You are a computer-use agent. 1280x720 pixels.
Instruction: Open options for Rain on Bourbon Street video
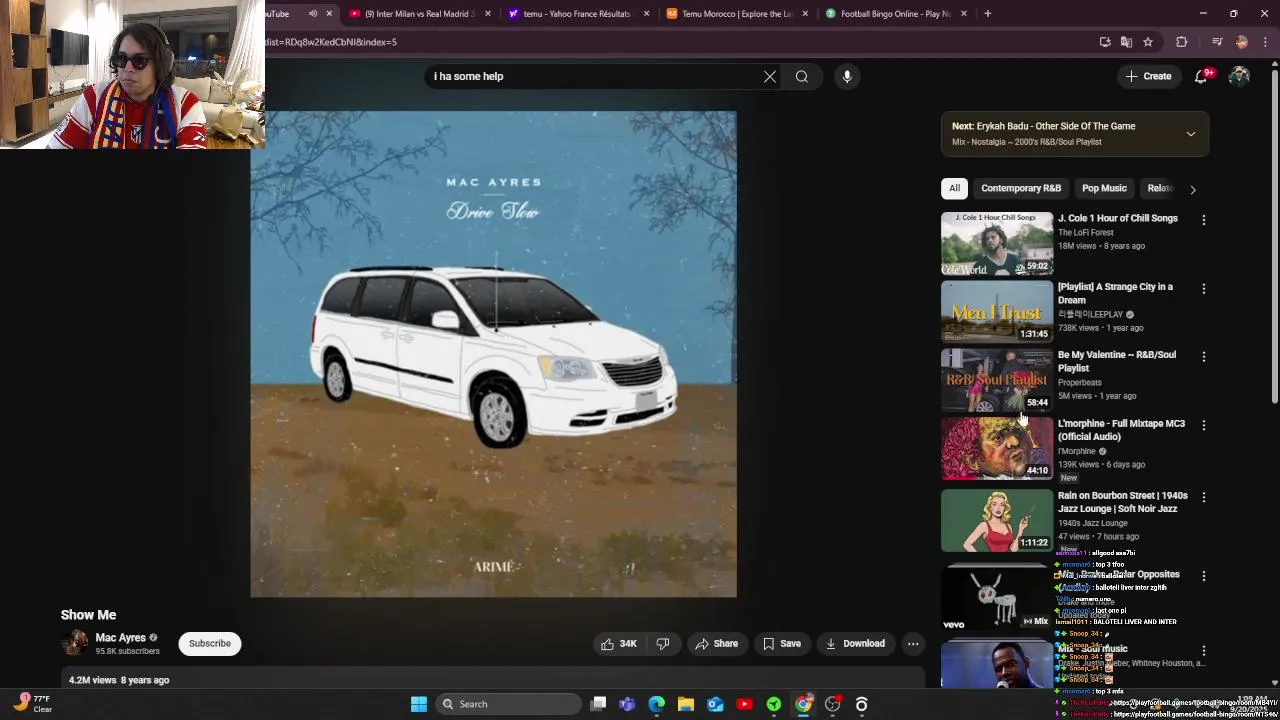pos(1204,497)
